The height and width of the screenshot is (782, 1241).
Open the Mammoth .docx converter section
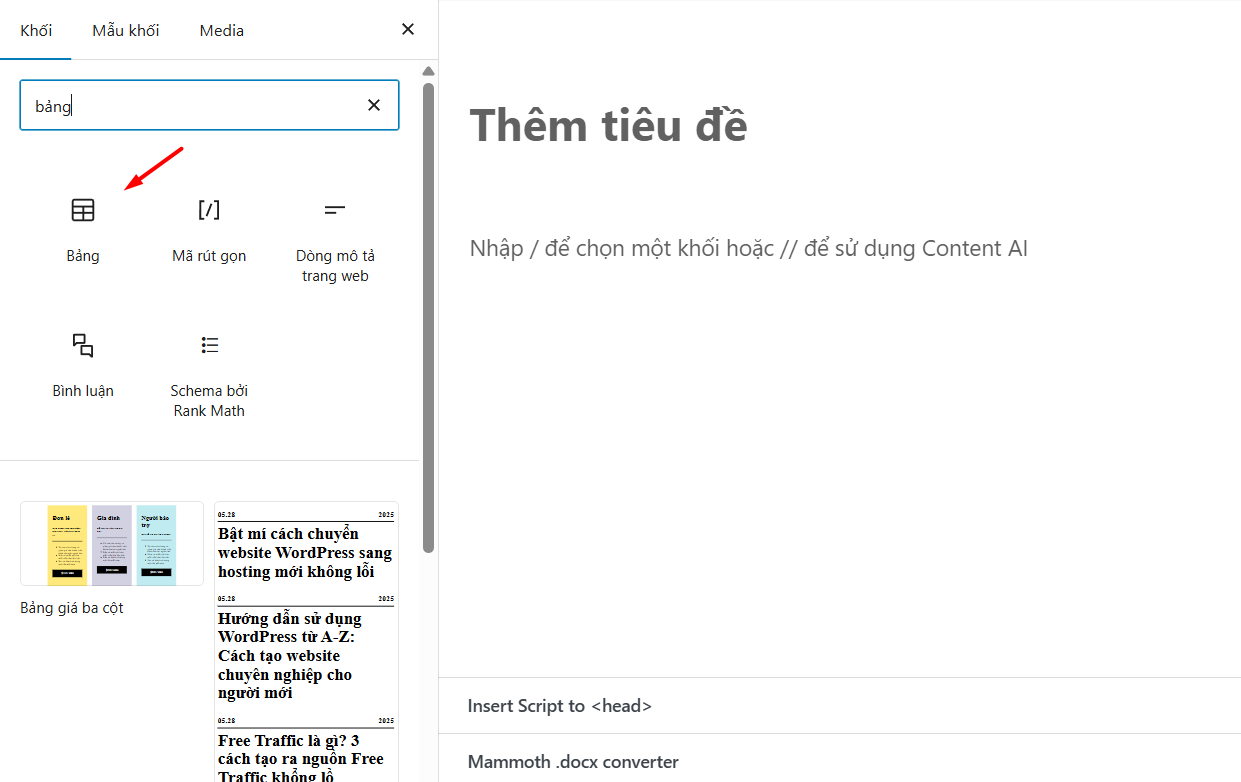point(573,761)
